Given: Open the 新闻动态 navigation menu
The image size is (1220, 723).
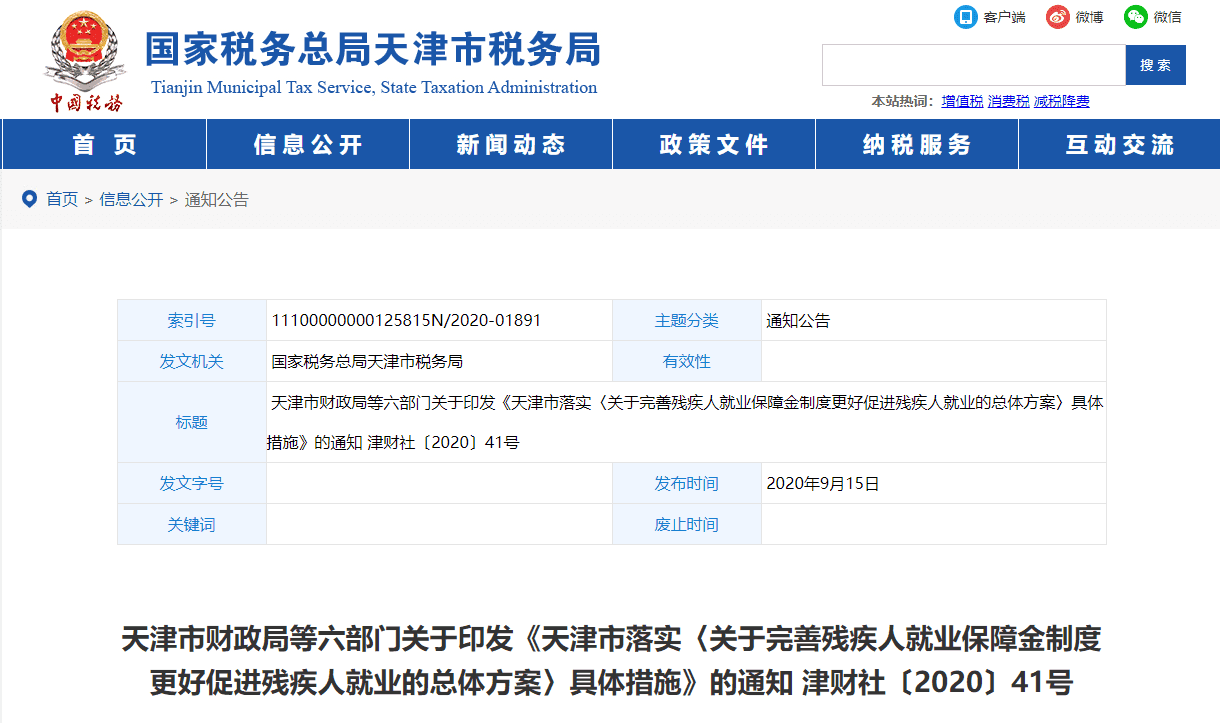Looking at the screenshot, I should point(511,144).
